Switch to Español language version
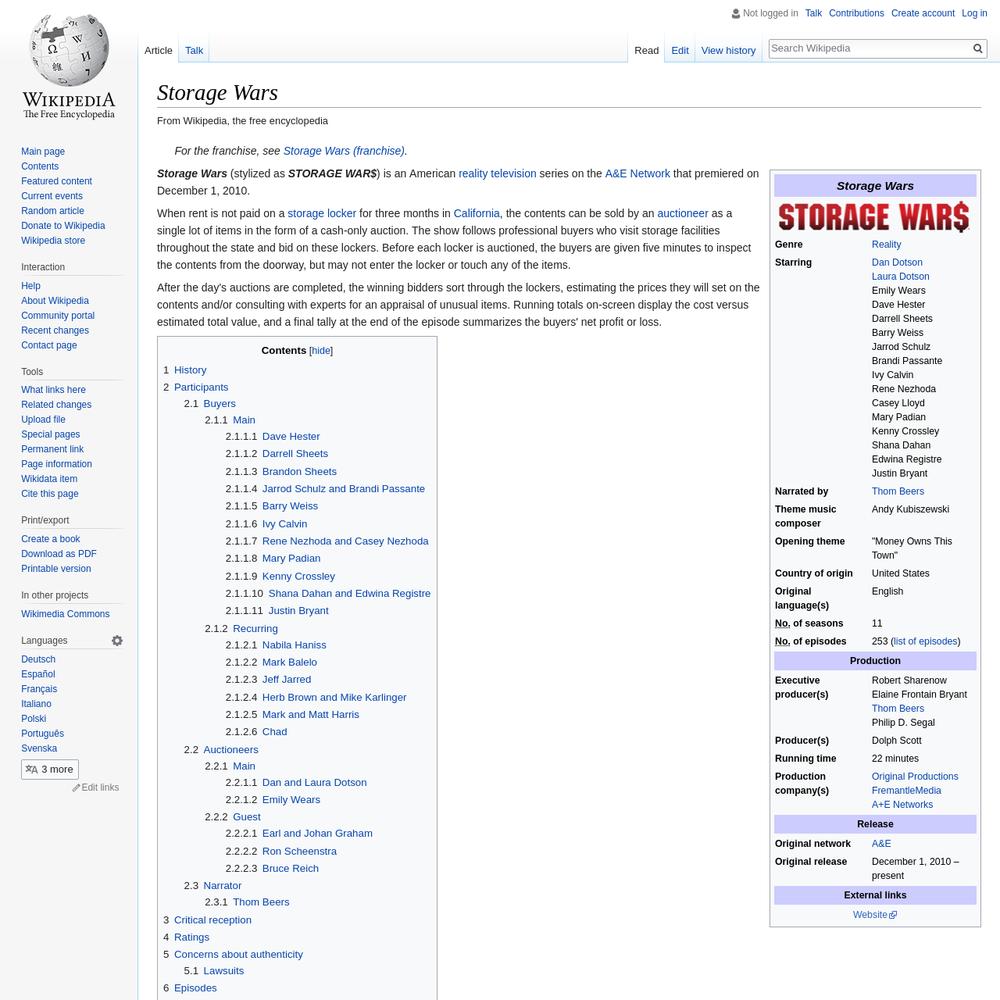 click(38, 674)
